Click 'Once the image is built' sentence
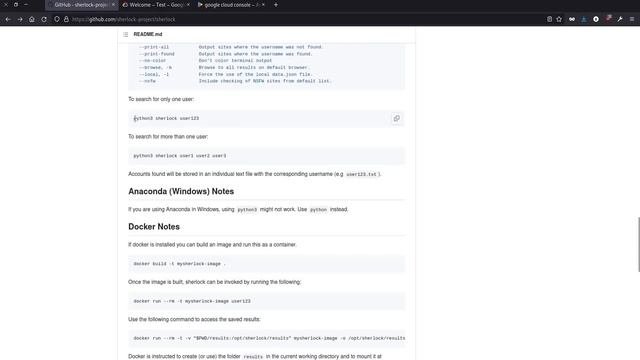640x360 pixels. (x=214, y=282)
